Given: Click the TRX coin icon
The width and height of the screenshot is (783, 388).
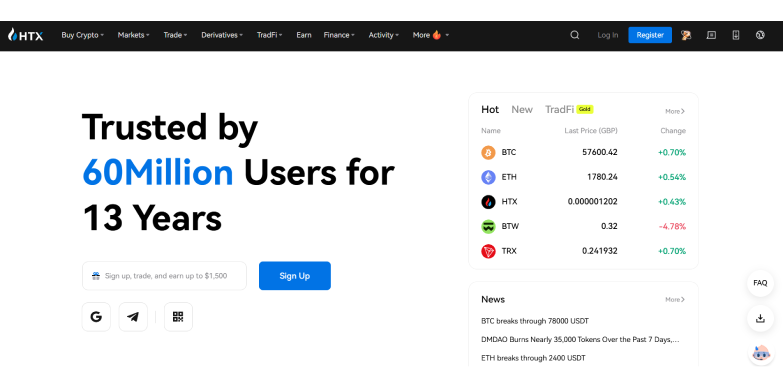Looking at the screenshot, I should click(488, 251).
